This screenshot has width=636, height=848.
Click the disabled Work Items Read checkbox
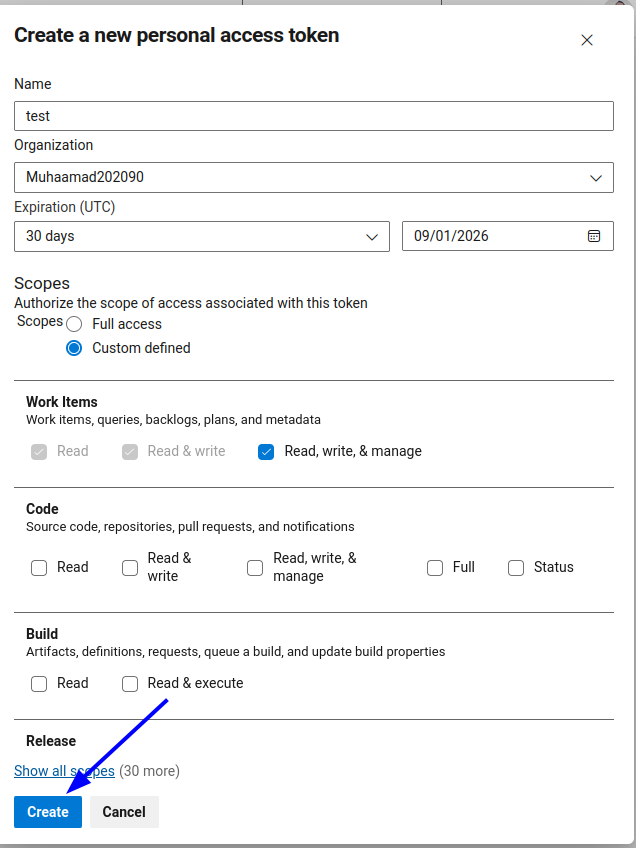[x=39, y=451]
